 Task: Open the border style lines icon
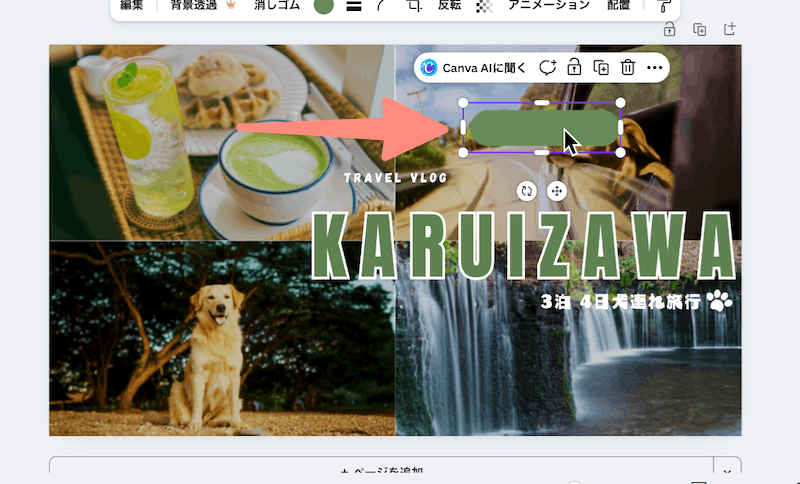[354, 6]
